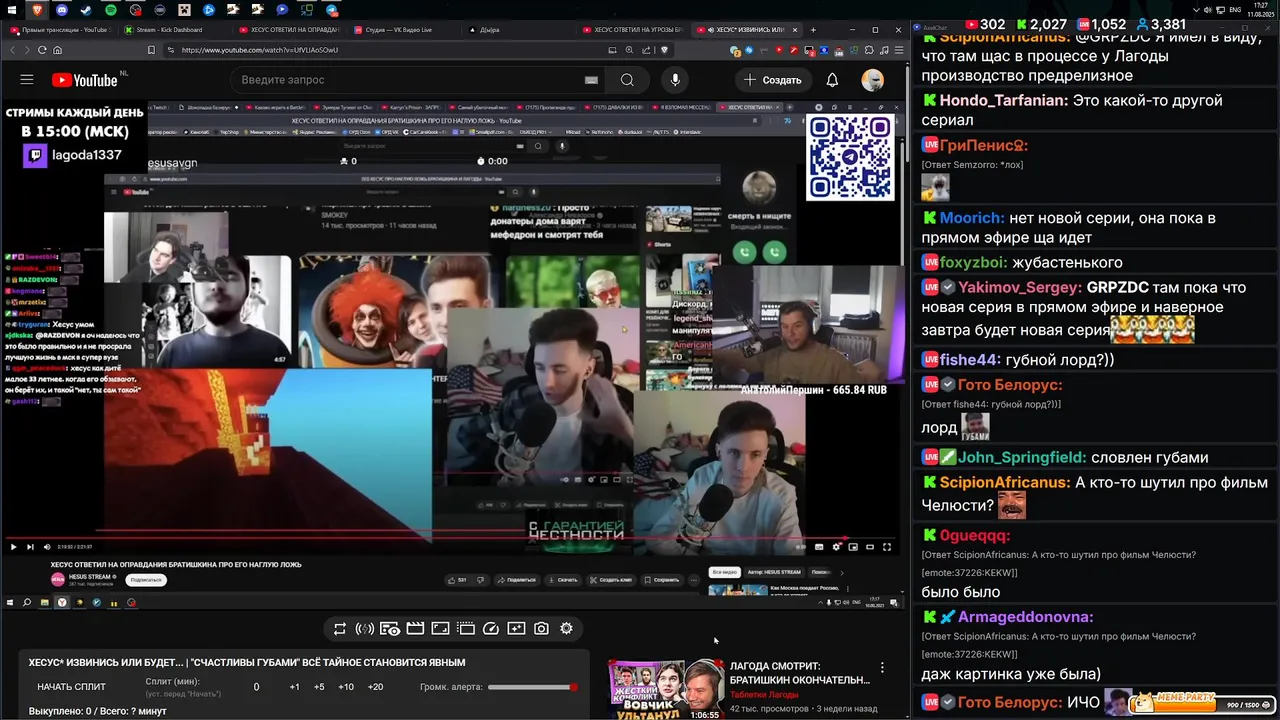1280x720 pixels.
Task: Open a new browser tab
Action: (x=813, y=30)
